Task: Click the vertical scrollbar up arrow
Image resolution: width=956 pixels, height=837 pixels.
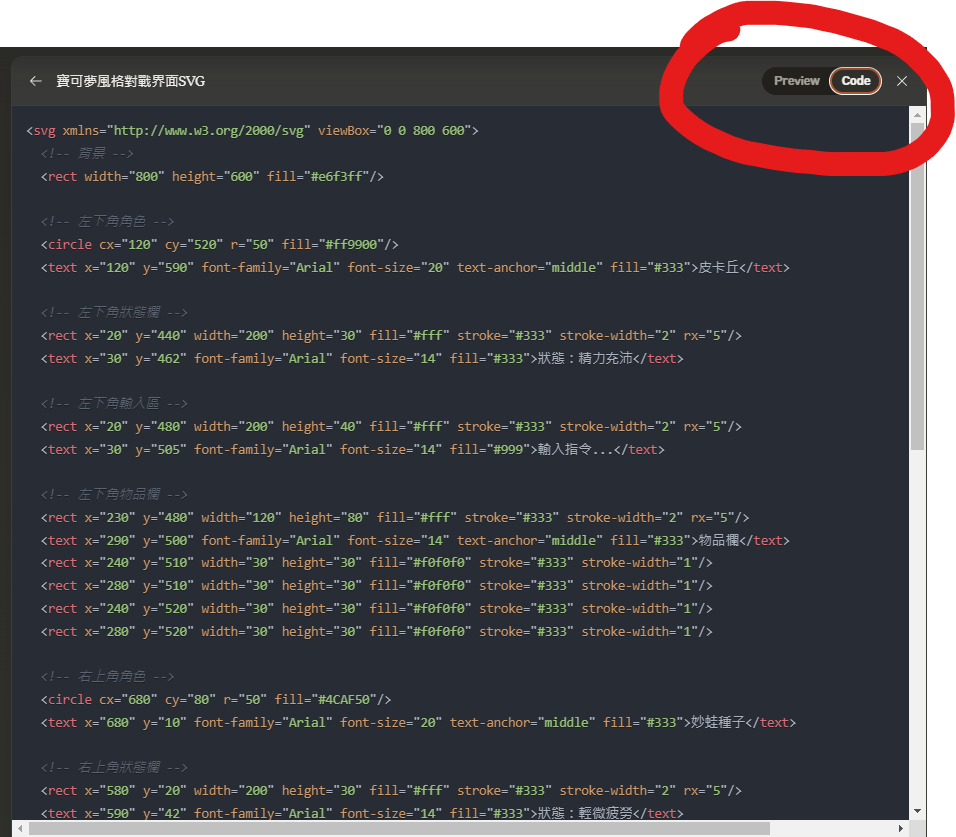Action: [918, 114]
